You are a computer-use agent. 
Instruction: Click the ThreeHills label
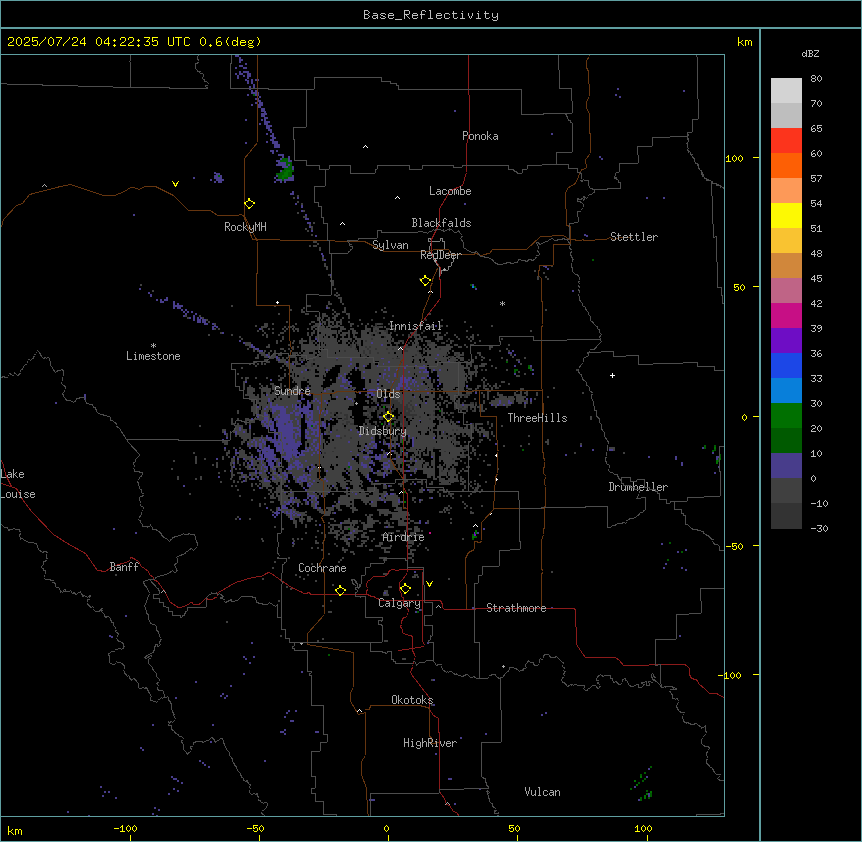(537, 418)
